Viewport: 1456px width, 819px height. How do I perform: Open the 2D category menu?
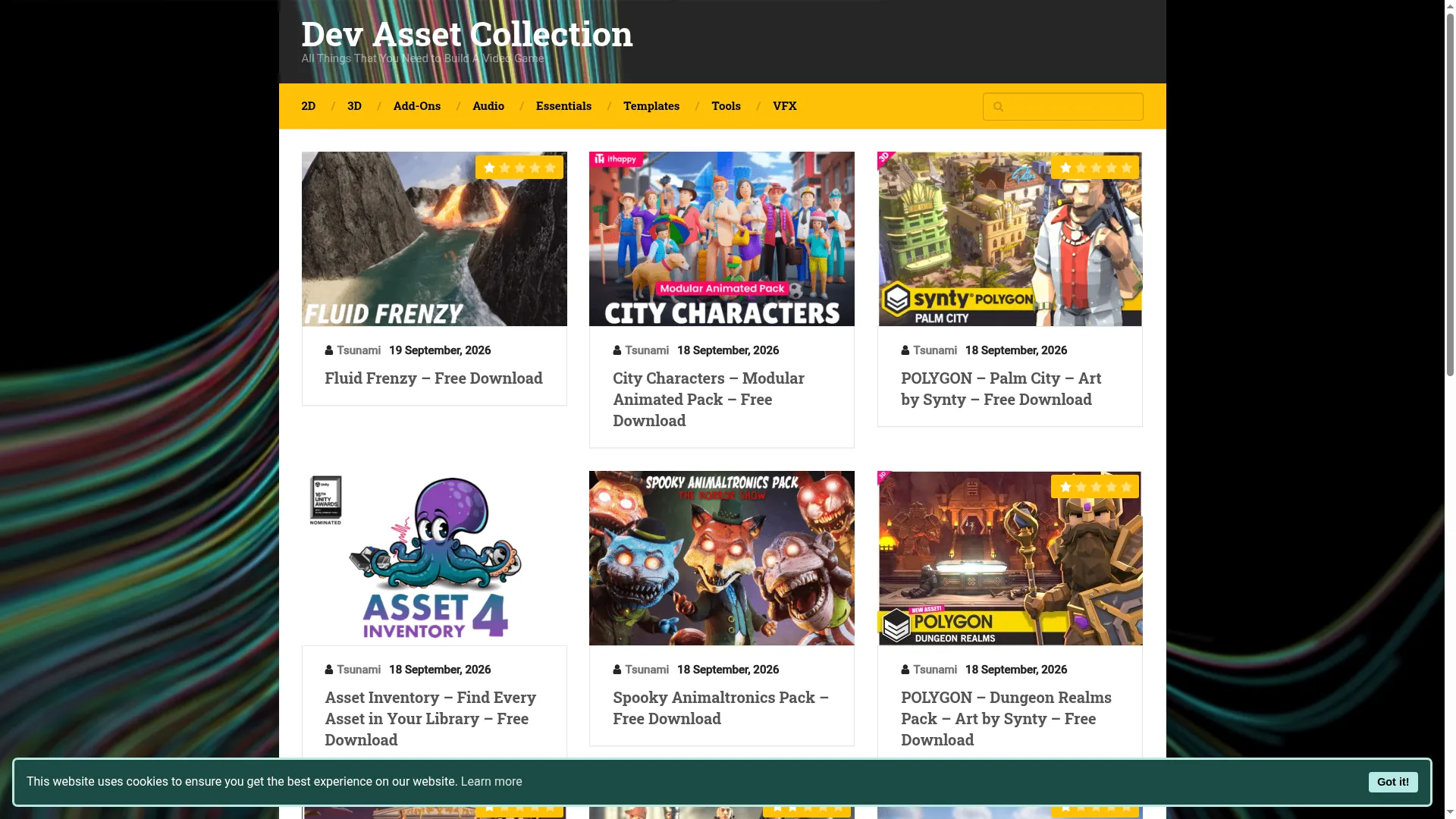(308, 105)
